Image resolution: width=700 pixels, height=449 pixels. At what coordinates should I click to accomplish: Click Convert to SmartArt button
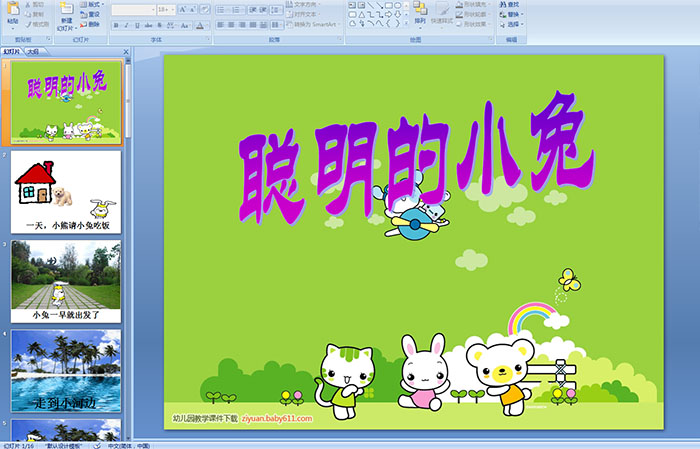[314, 25]
